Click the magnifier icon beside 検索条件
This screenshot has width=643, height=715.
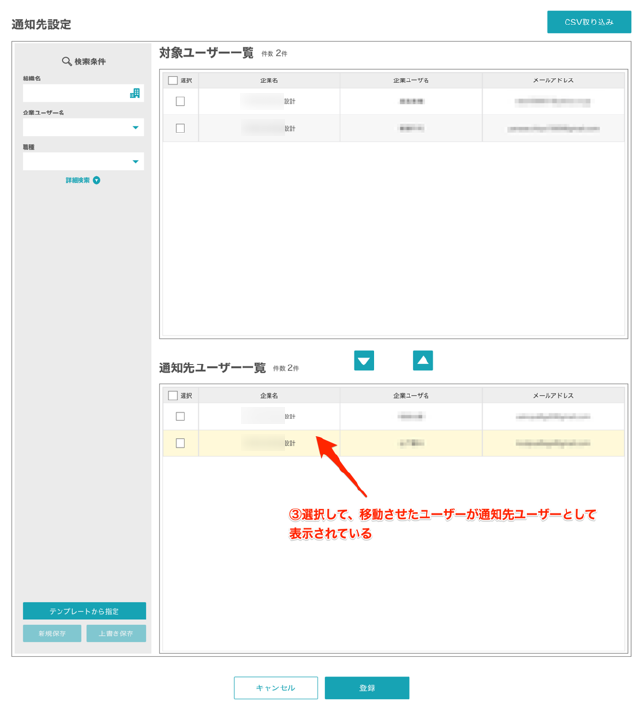point(67,61)
